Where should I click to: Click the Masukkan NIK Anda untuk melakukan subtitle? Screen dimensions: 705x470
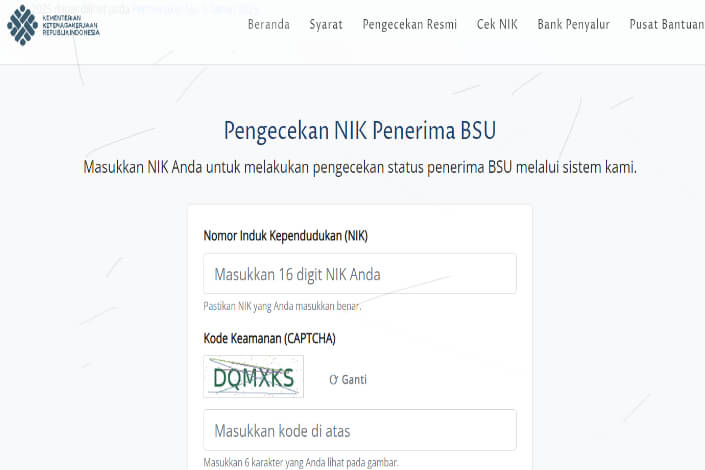tap(360, 167)
